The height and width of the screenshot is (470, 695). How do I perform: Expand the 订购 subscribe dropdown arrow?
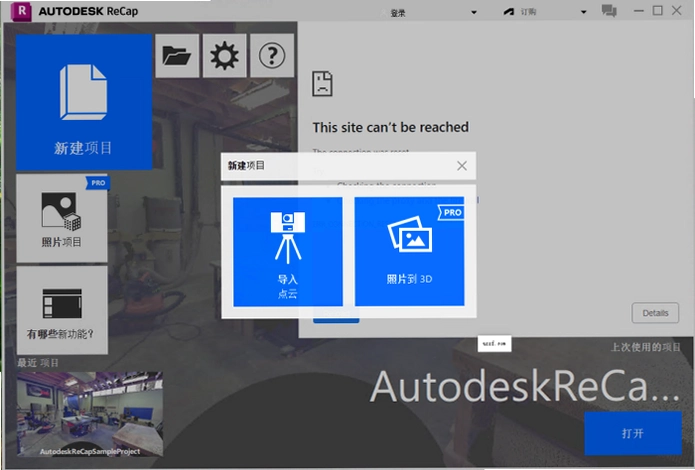584,12
